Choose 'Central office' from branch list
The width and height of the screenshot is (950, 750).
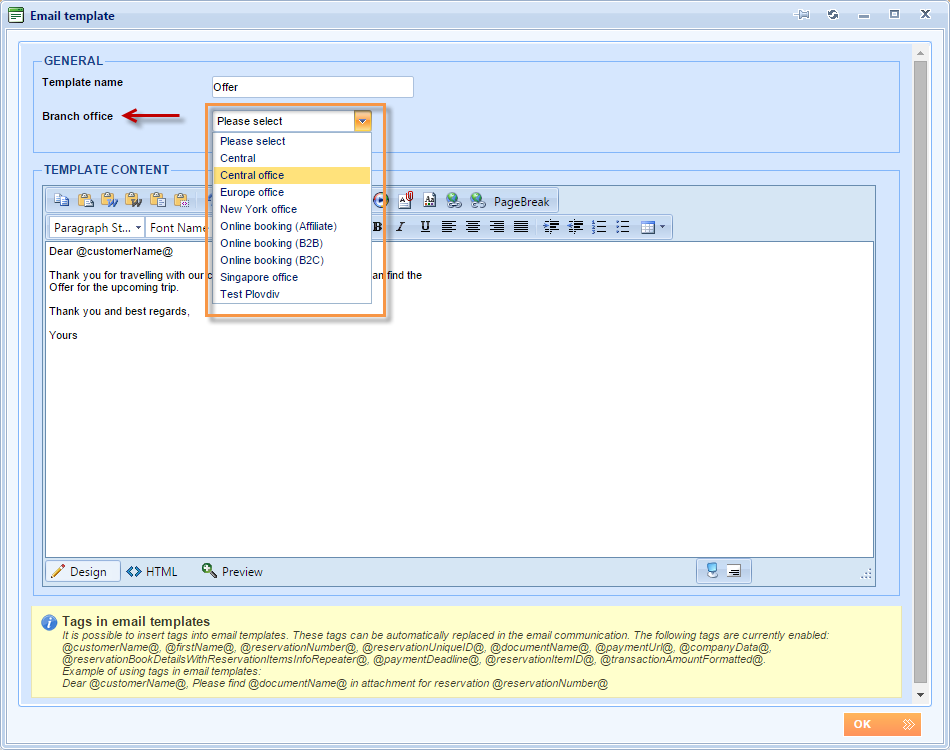point(292,175)
